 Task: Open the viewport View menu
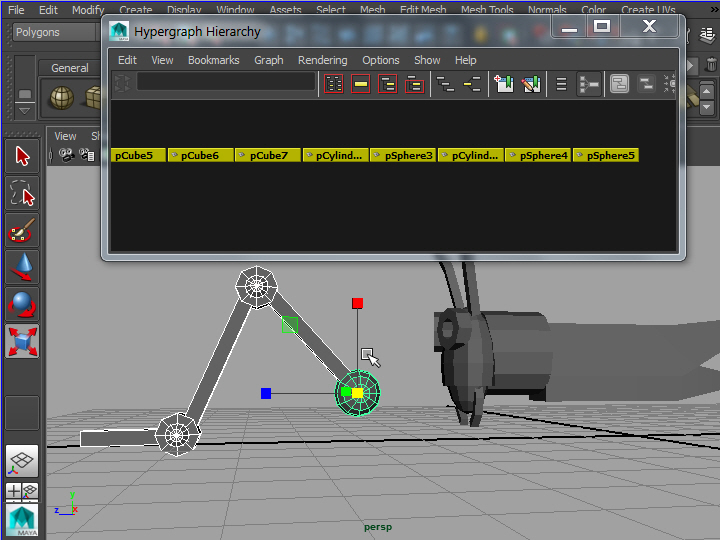pos(65,136)
